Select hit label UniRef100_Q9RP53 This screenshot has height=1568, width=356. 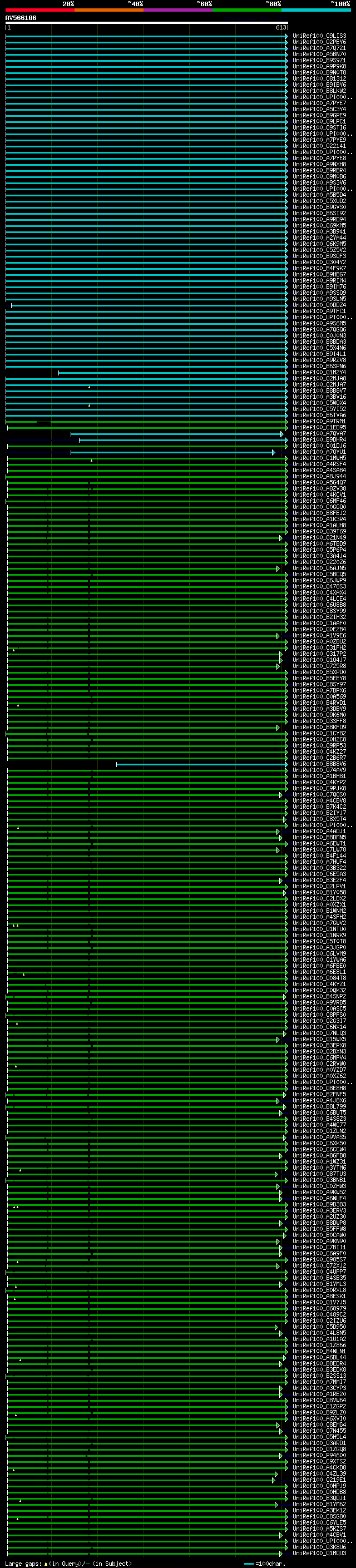(x=319, y=746)
